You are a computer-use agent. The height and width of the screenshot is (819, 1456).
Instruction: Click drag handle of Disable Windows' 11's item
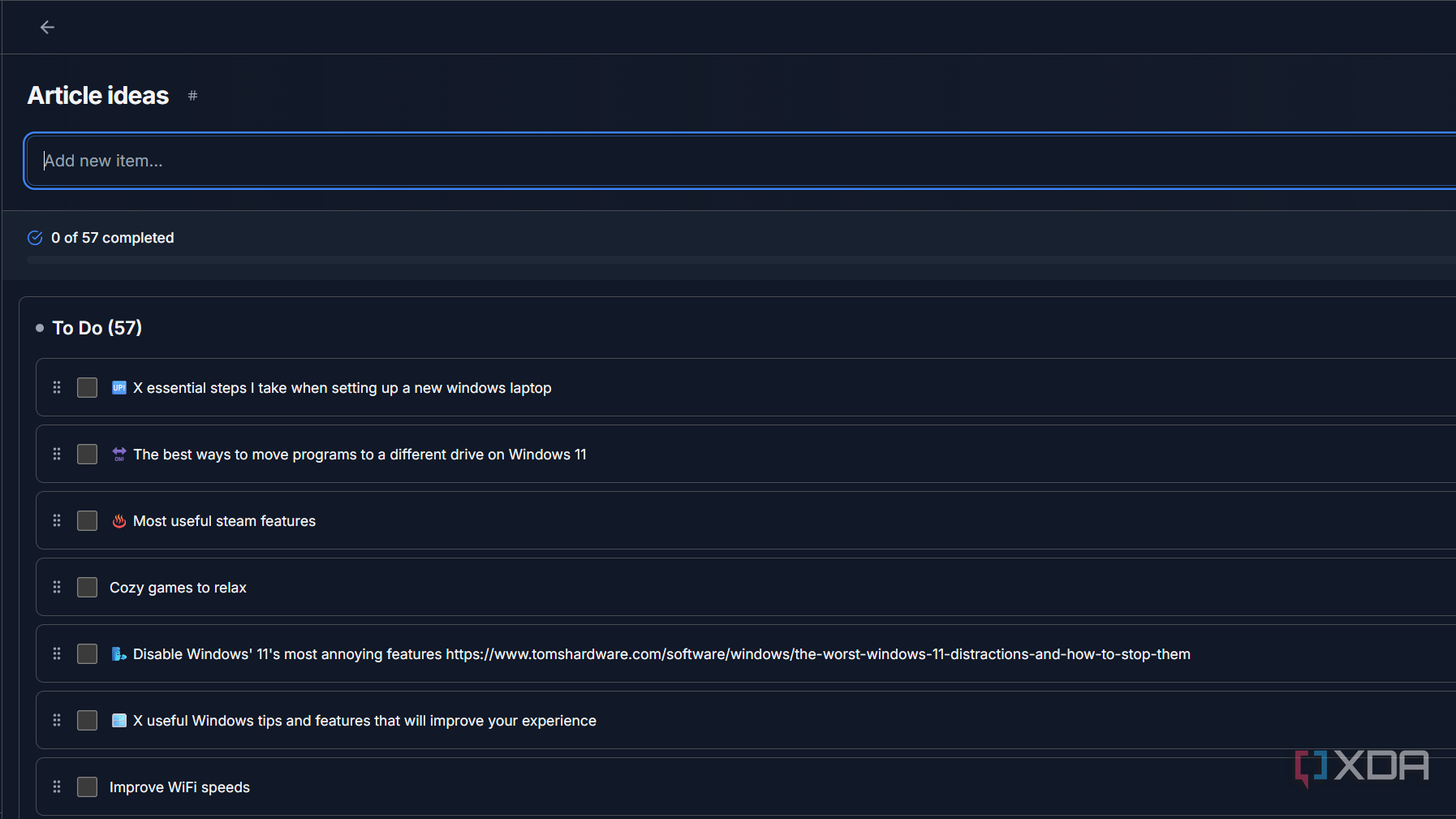click(x=57, y=653)
